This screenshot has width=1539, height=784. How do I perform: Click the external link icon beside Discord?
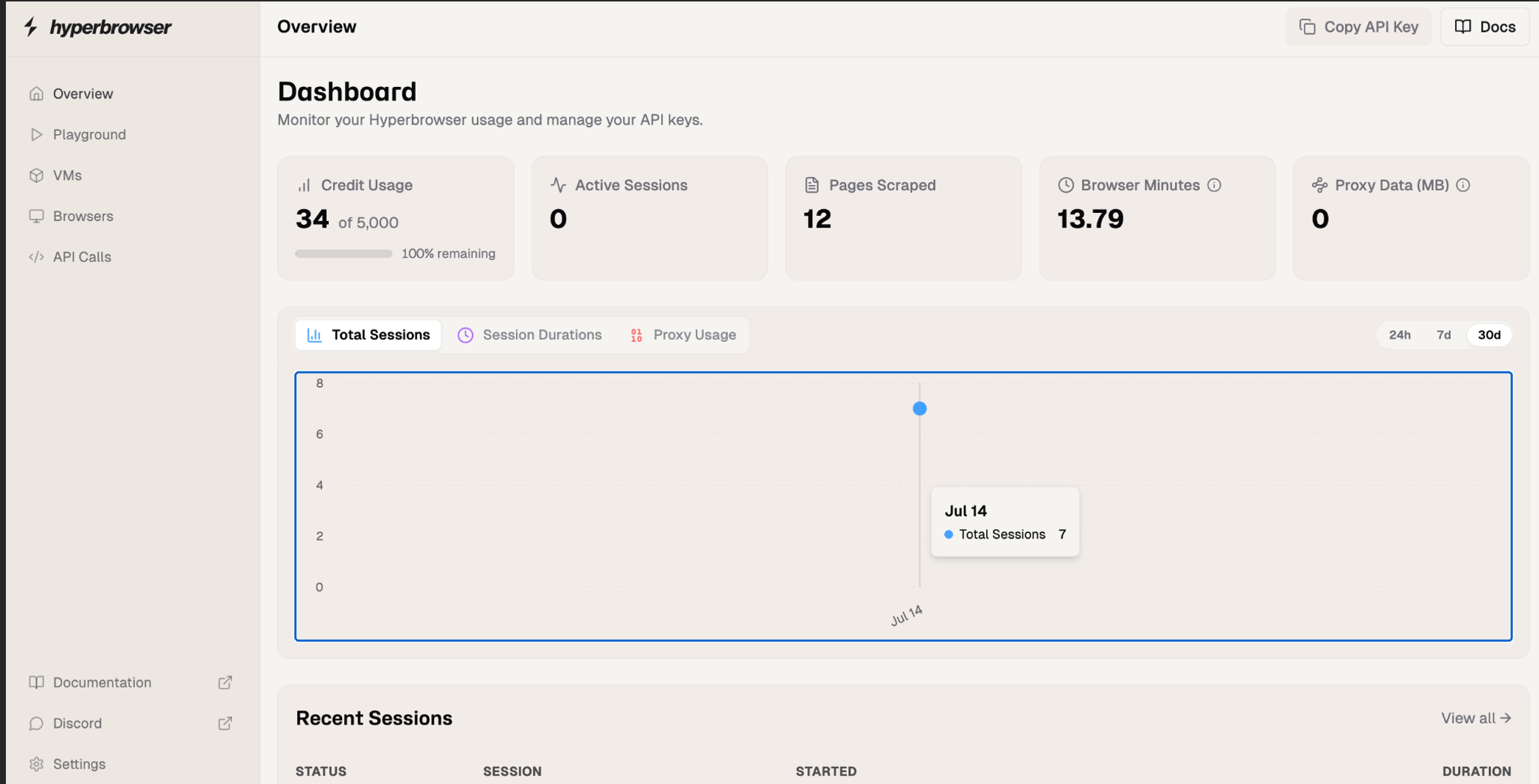226,724
